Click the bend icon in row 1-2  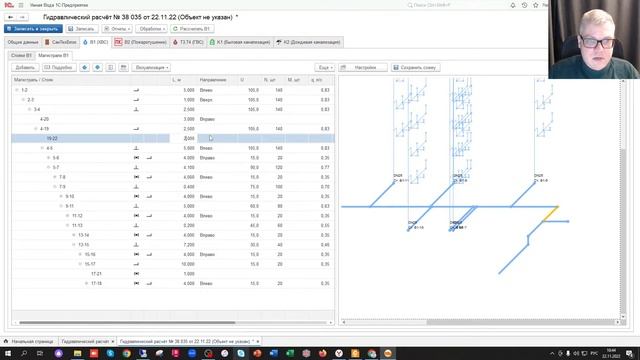click(136, 90)
